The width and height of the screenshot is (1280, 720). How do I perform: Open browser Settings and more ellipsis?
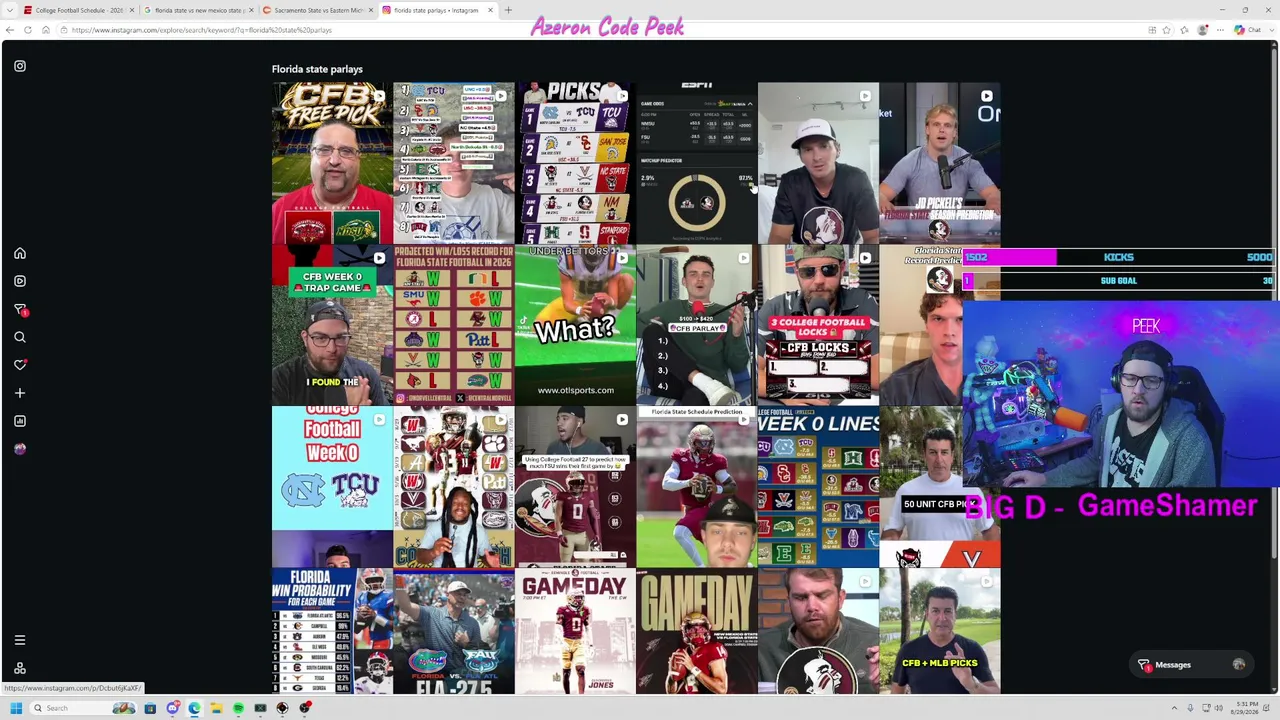tap(1220, 30)
